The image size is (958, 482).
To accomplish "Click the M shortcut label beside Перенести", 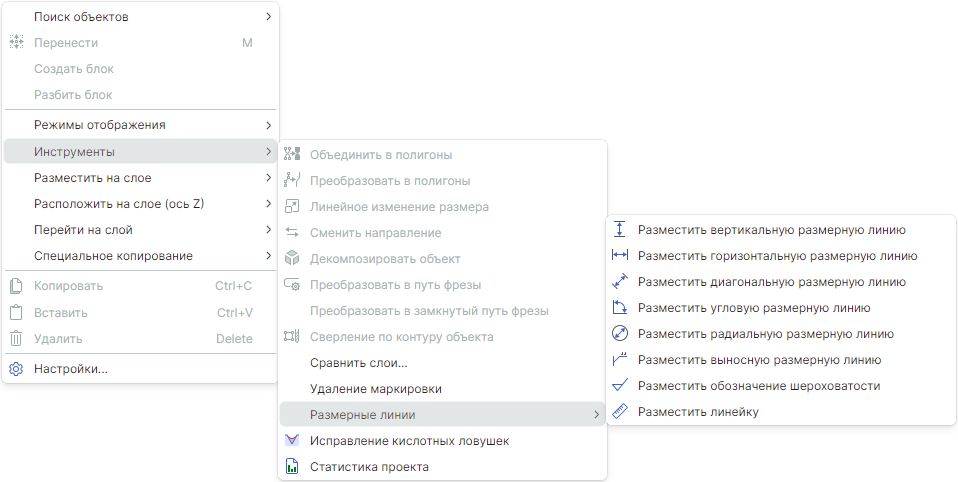I will pos(247,43).
